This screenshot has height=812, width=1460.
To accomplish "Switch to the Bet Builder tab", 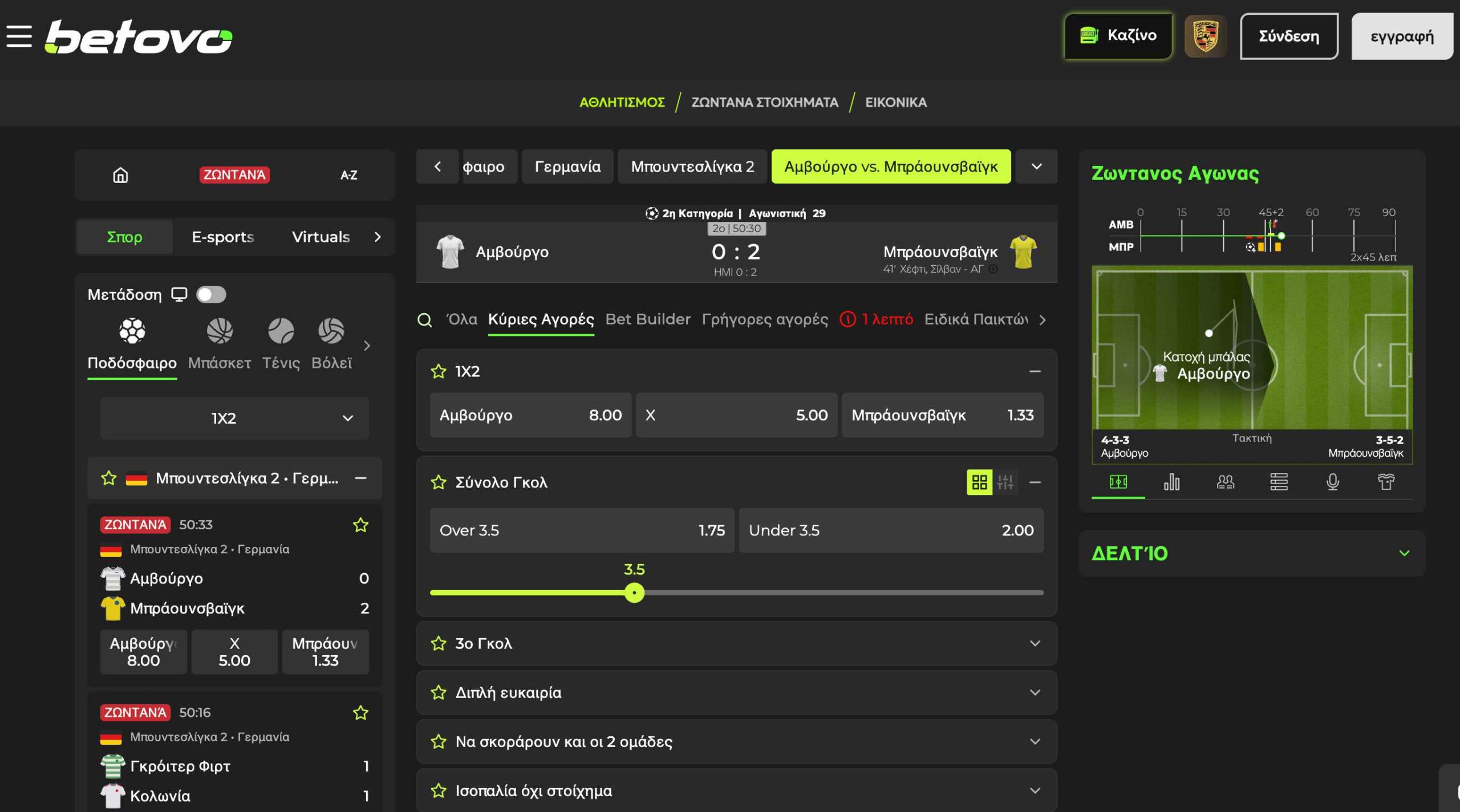I will coord(647,319).
